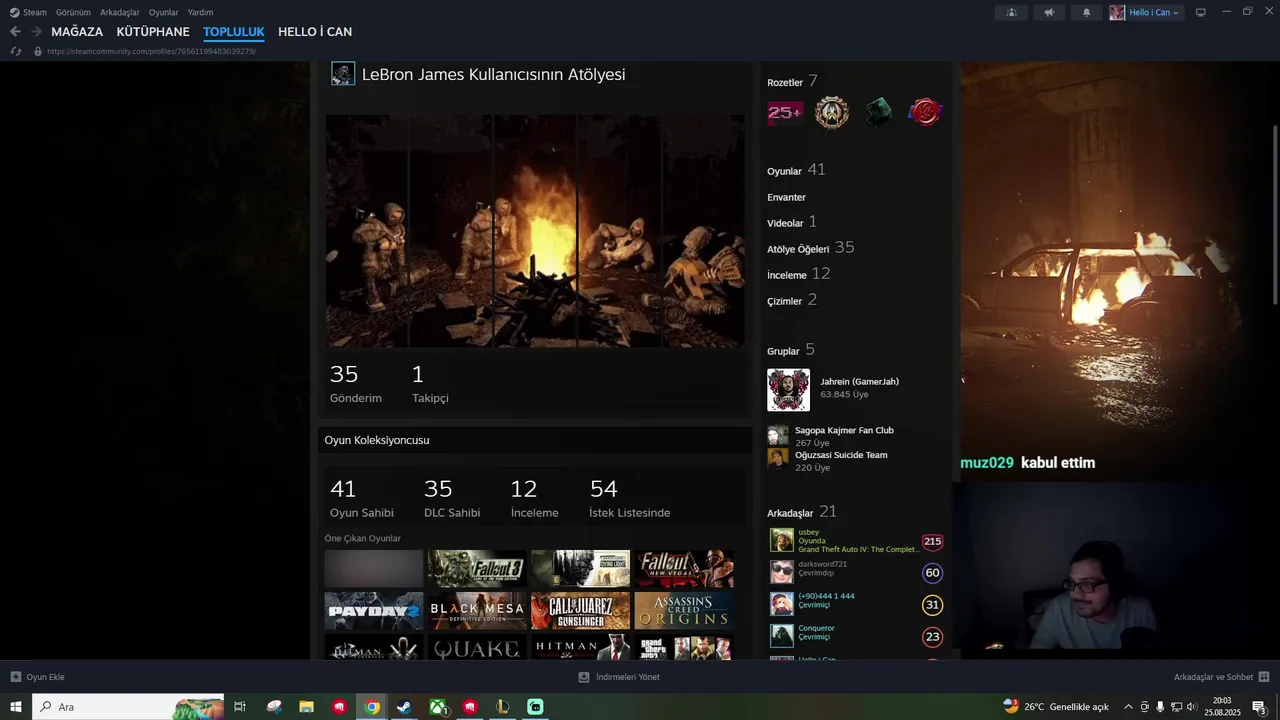Open 35 DLC Sahibi stat

pyautogui.click(x=452, y=498)
